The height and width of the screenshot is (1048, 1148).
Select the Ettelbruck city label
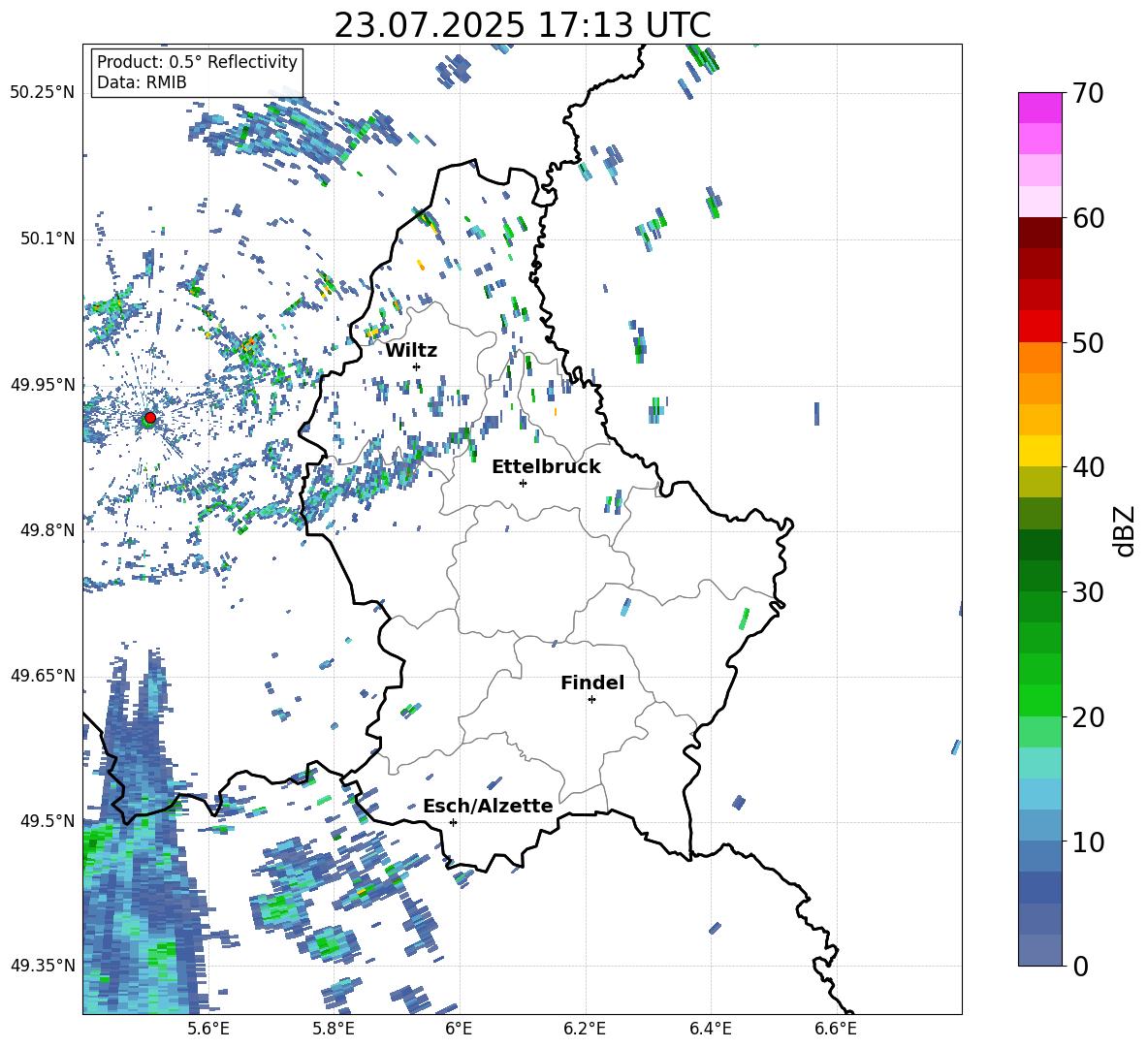click(x=546, y=467)
